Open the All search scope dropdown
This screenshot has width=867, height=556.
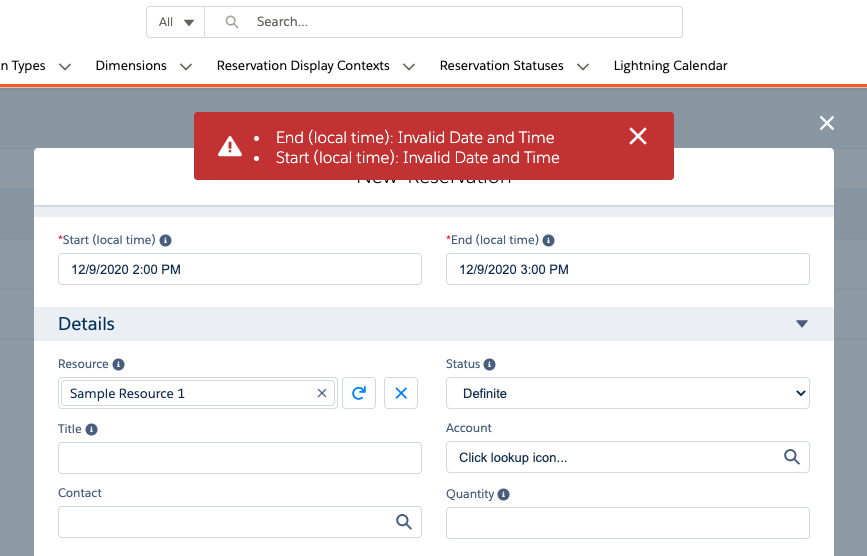click(x=176, y=22)
